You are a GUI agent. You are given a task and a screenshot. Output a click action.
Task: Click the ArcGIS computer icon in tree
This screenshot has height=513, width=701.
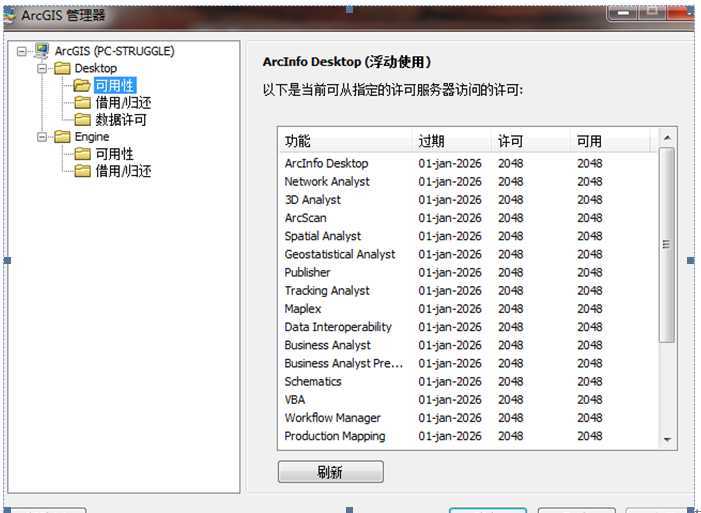pyautogui.click(x=42, y=51)
